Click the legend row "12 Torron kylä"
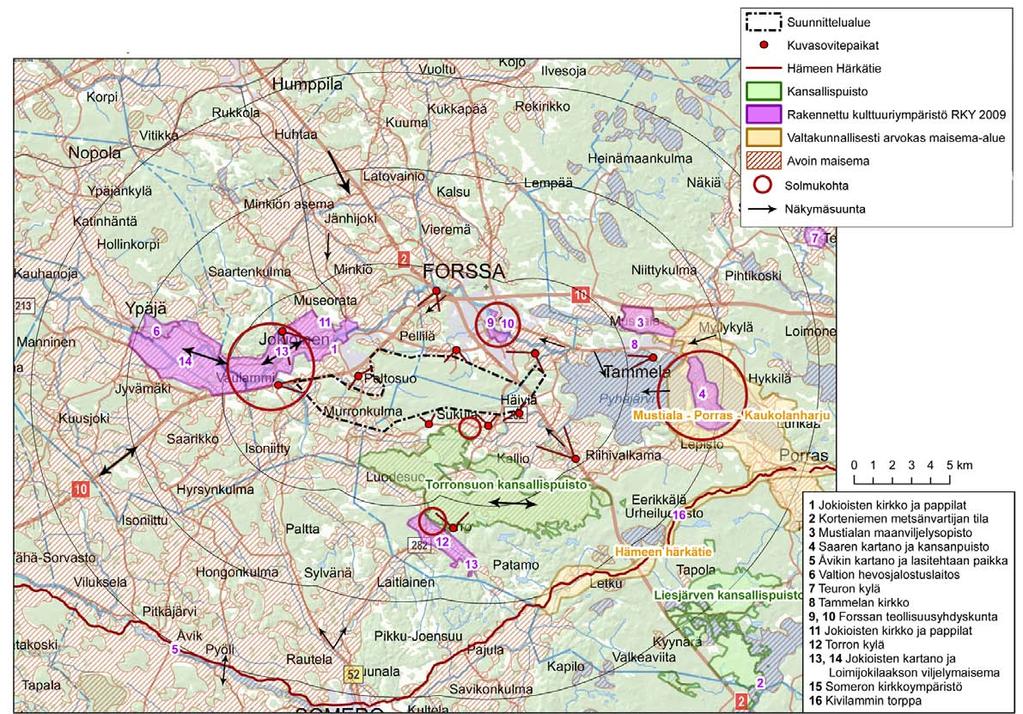Screen dimensions: 1023x714 846,645
